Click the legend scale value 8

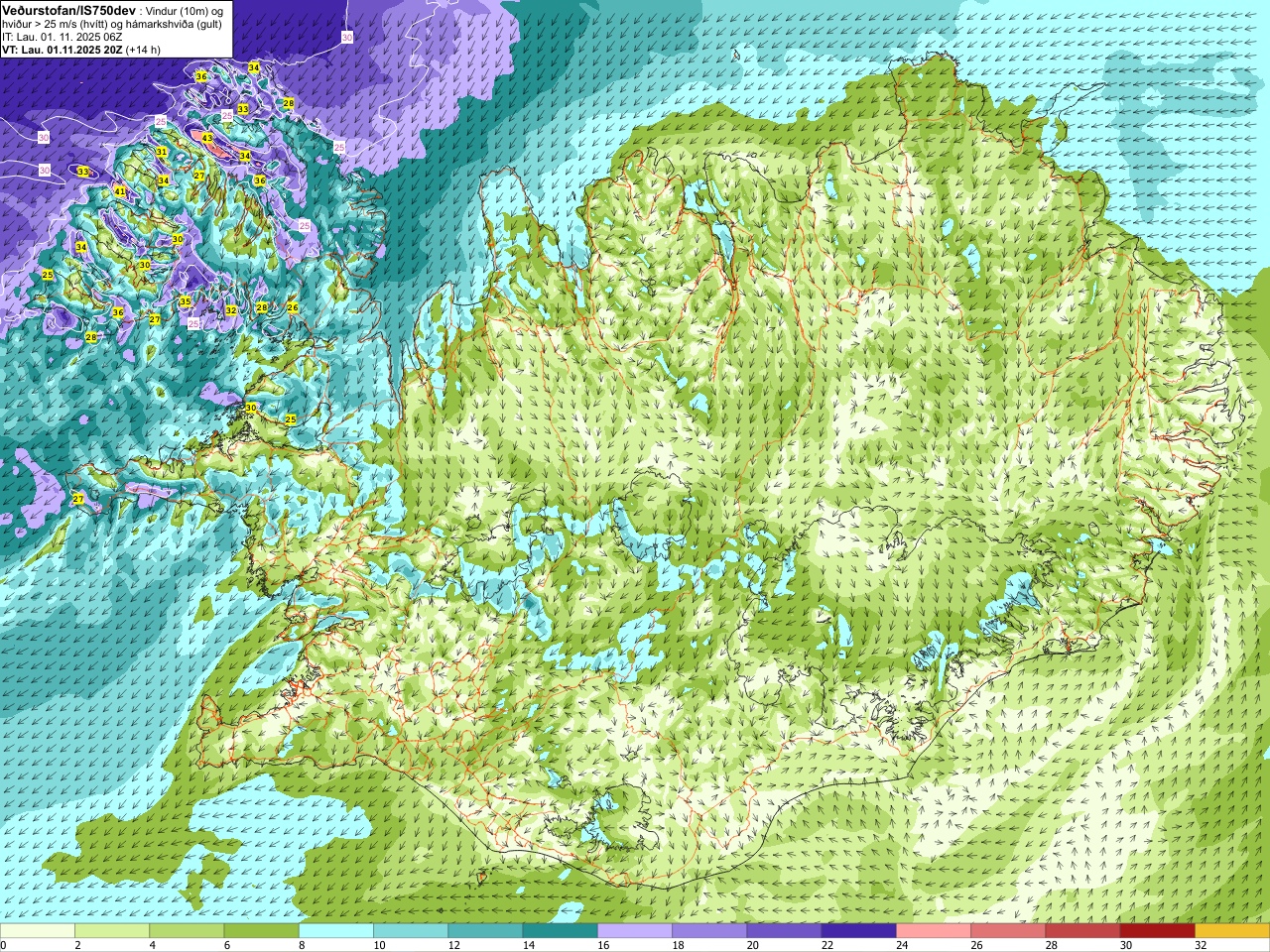click(x=302, y=945)
